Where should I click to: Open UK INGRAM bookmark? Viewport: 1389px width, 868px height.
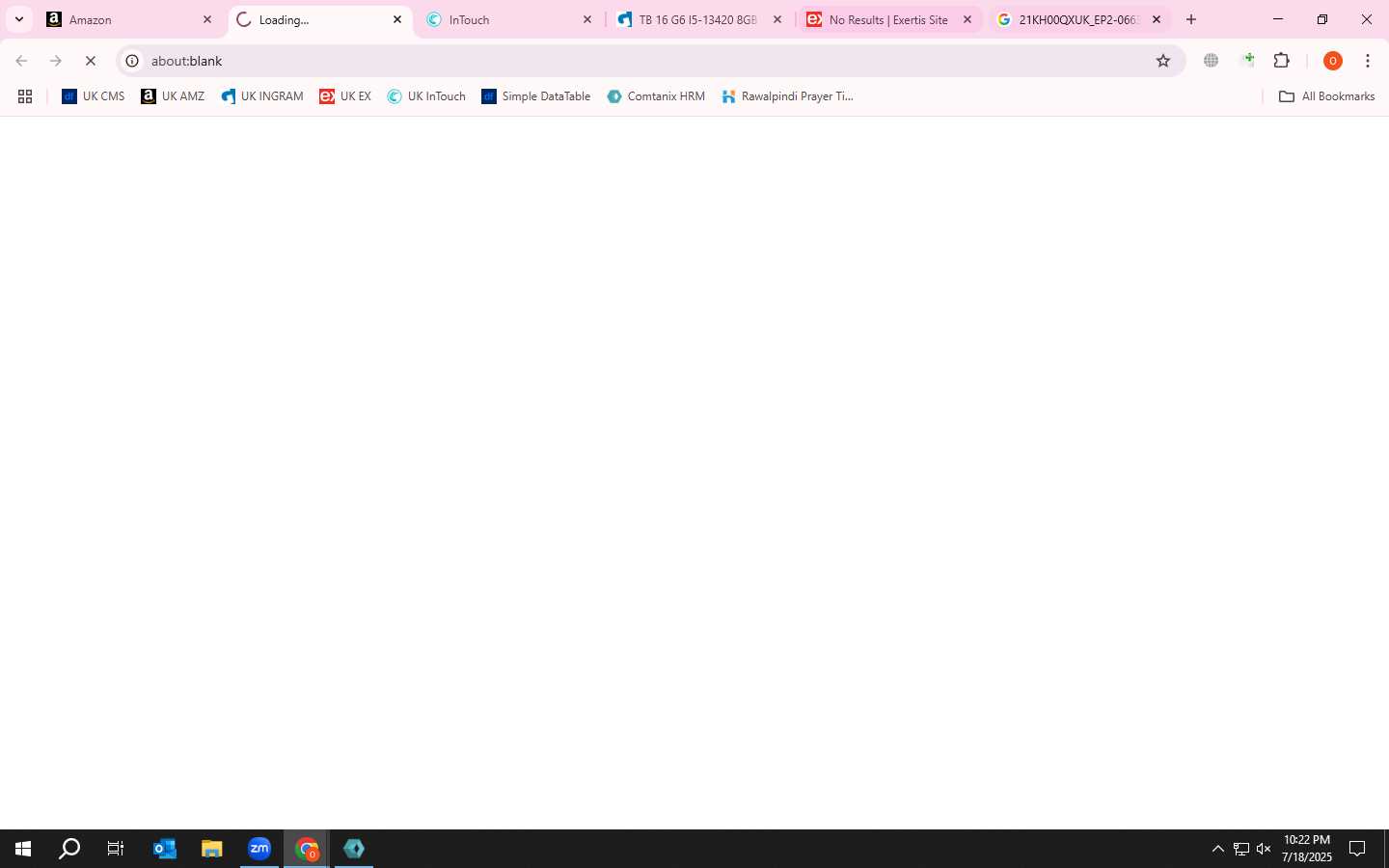pyautogui.click(x=262, y=96)
